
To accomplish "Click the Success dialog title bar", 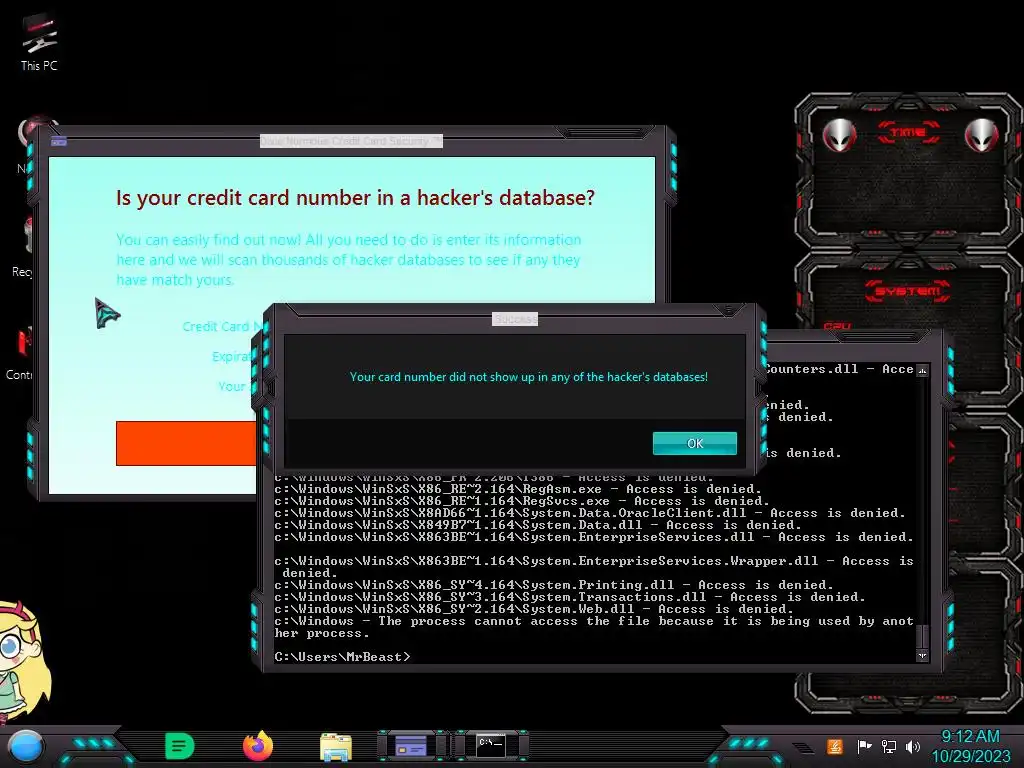I will [515, 319].
